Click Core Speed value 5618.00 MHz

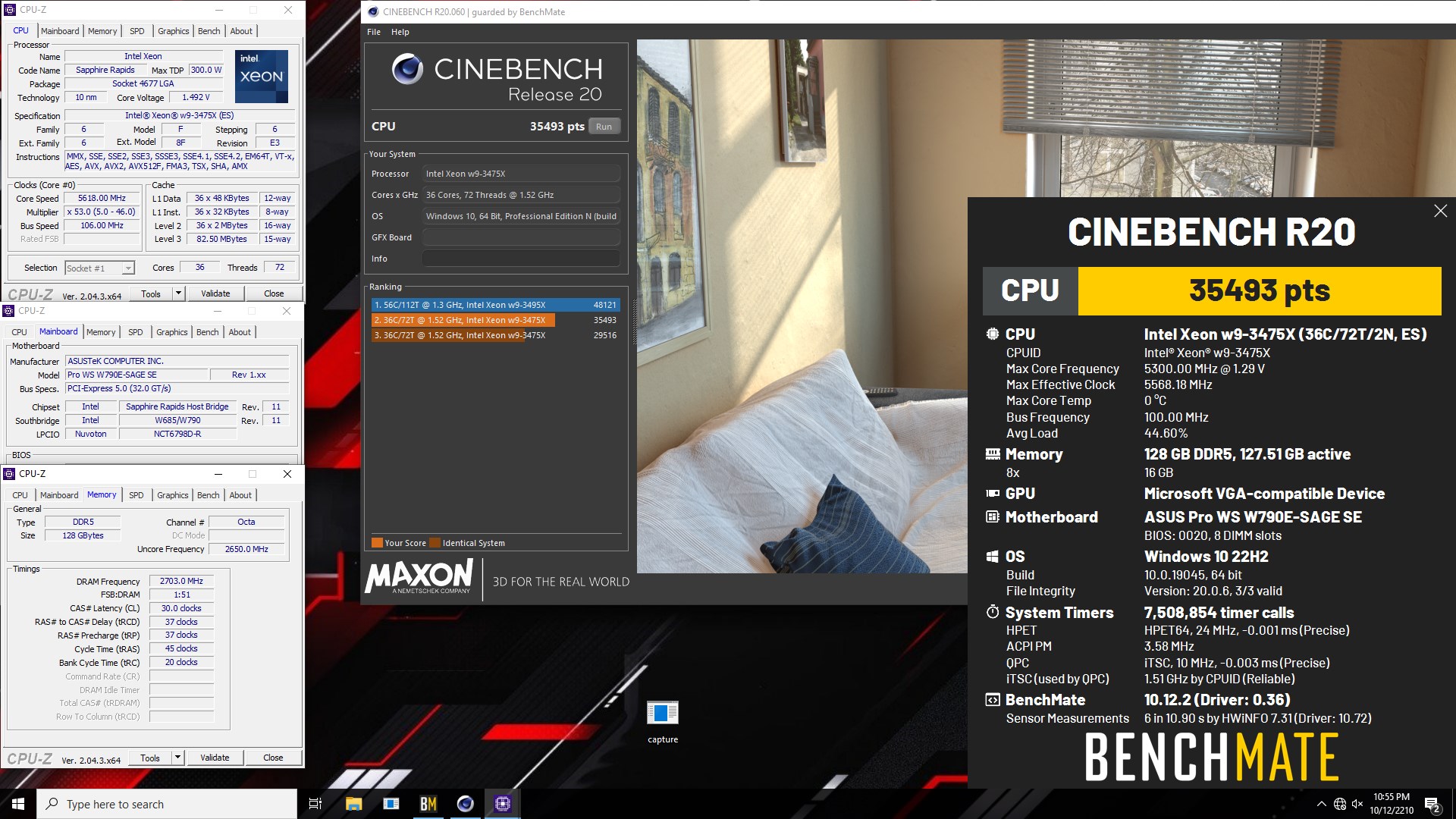pos(102,198)
